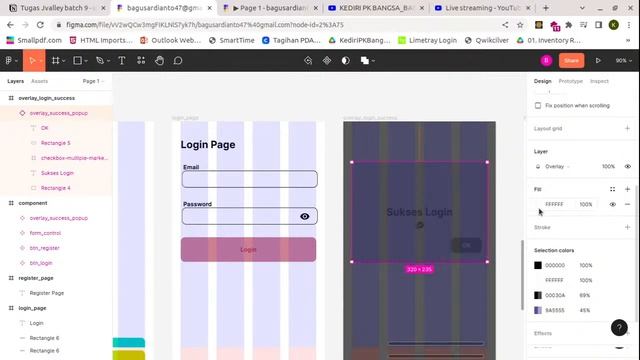This screenshot has width=640, height=360.
Task: Open the Page 1 pages dropdown
Action: tap(93, 81)
